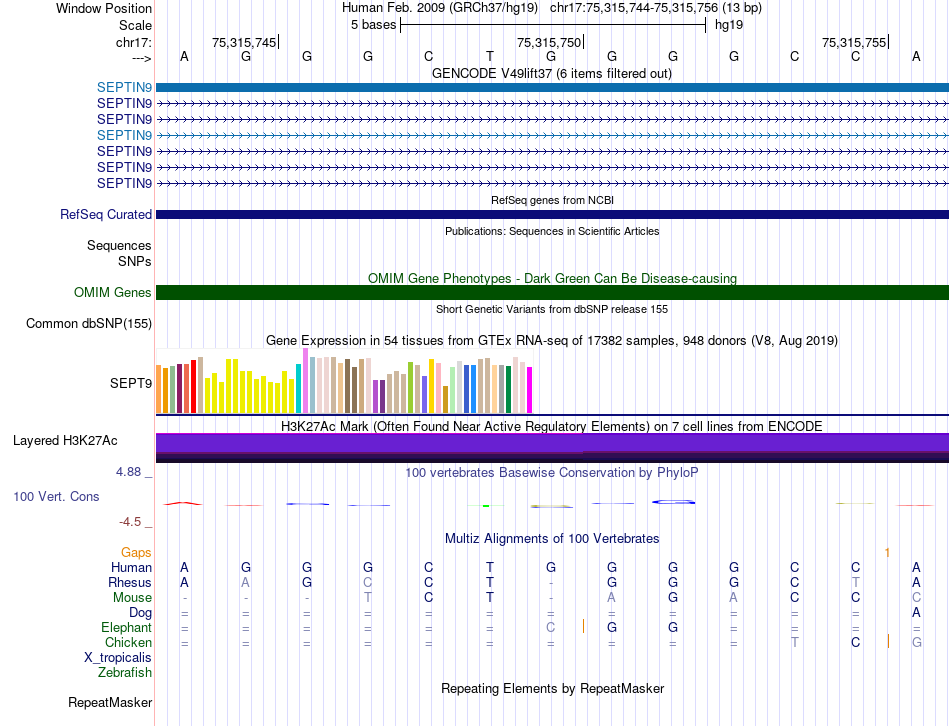Select the X_tropicalis species label
The width and height of the screenshot is (950, 726).
(118, 657)
